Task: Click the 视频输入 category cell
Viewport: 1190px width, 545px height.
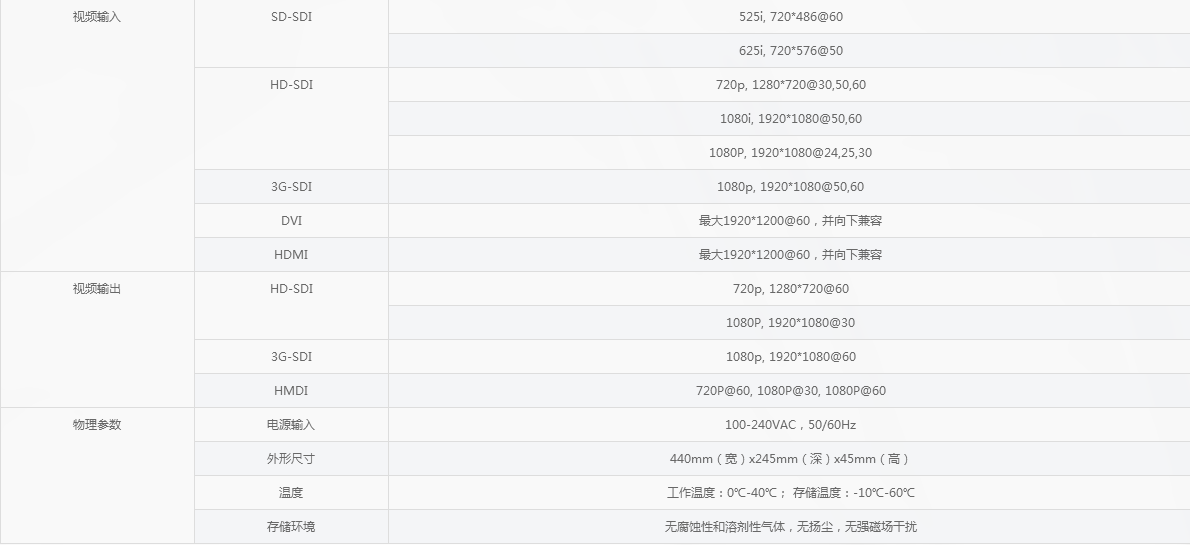Action: 97,17
